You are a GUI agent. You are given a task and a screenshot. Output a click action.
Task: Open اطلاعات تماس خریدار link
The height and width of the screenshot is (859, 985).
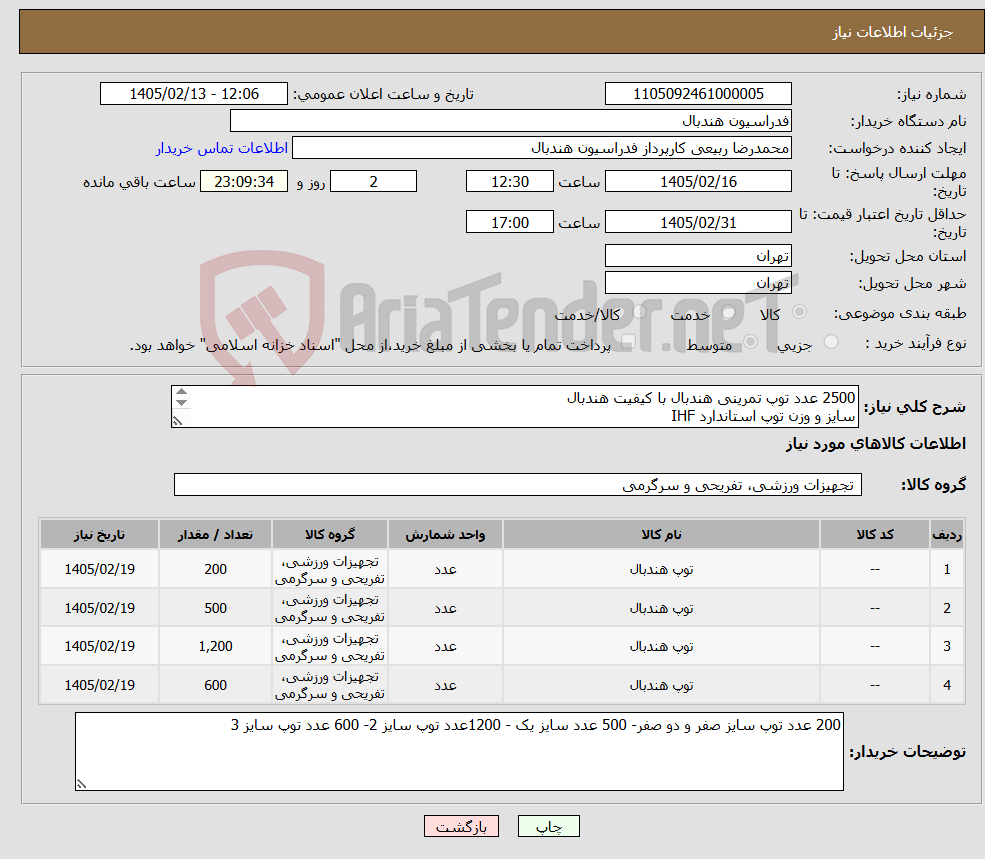tap(222, 148)
